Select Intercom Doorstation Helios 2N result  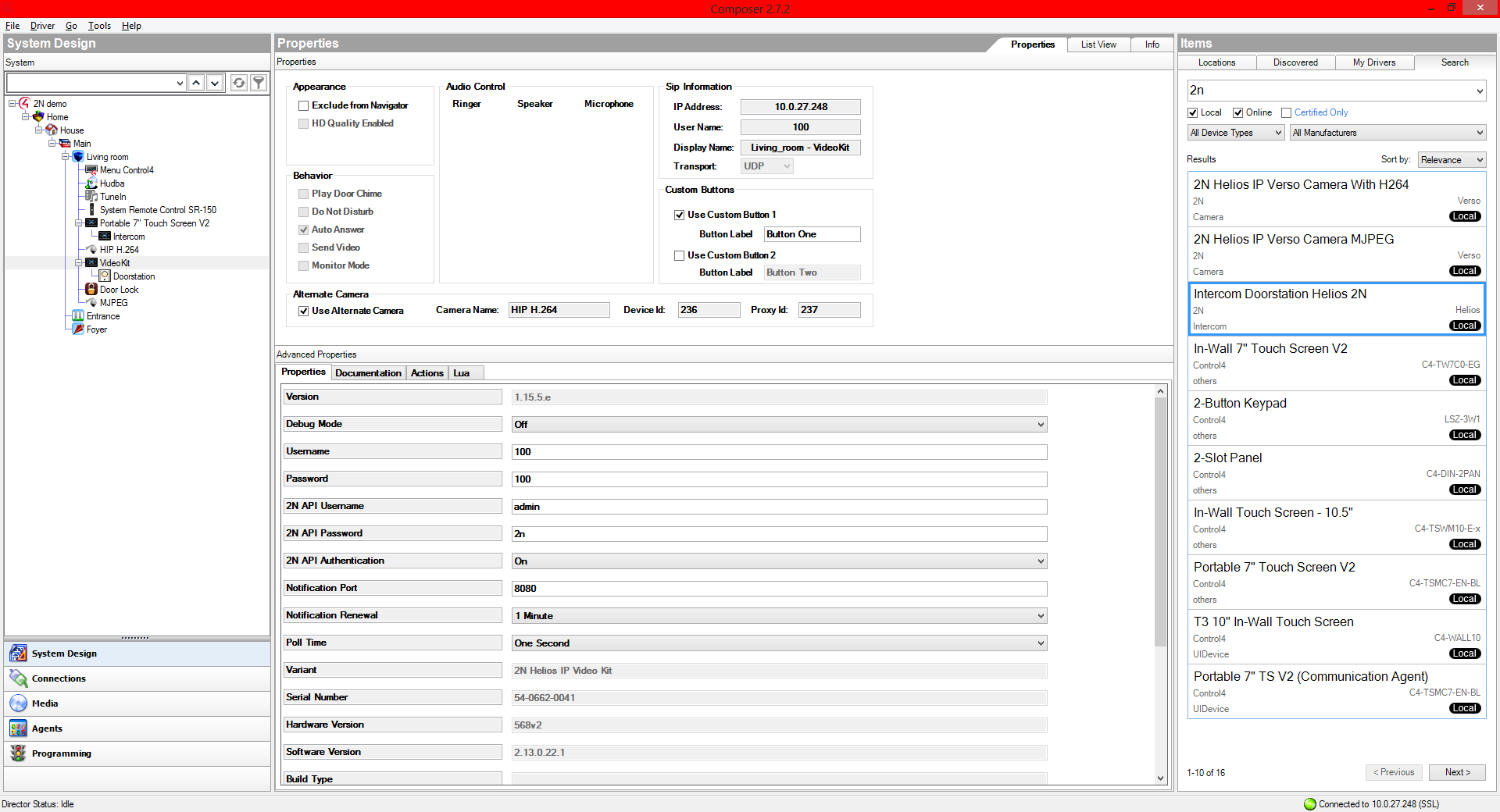1335,309
